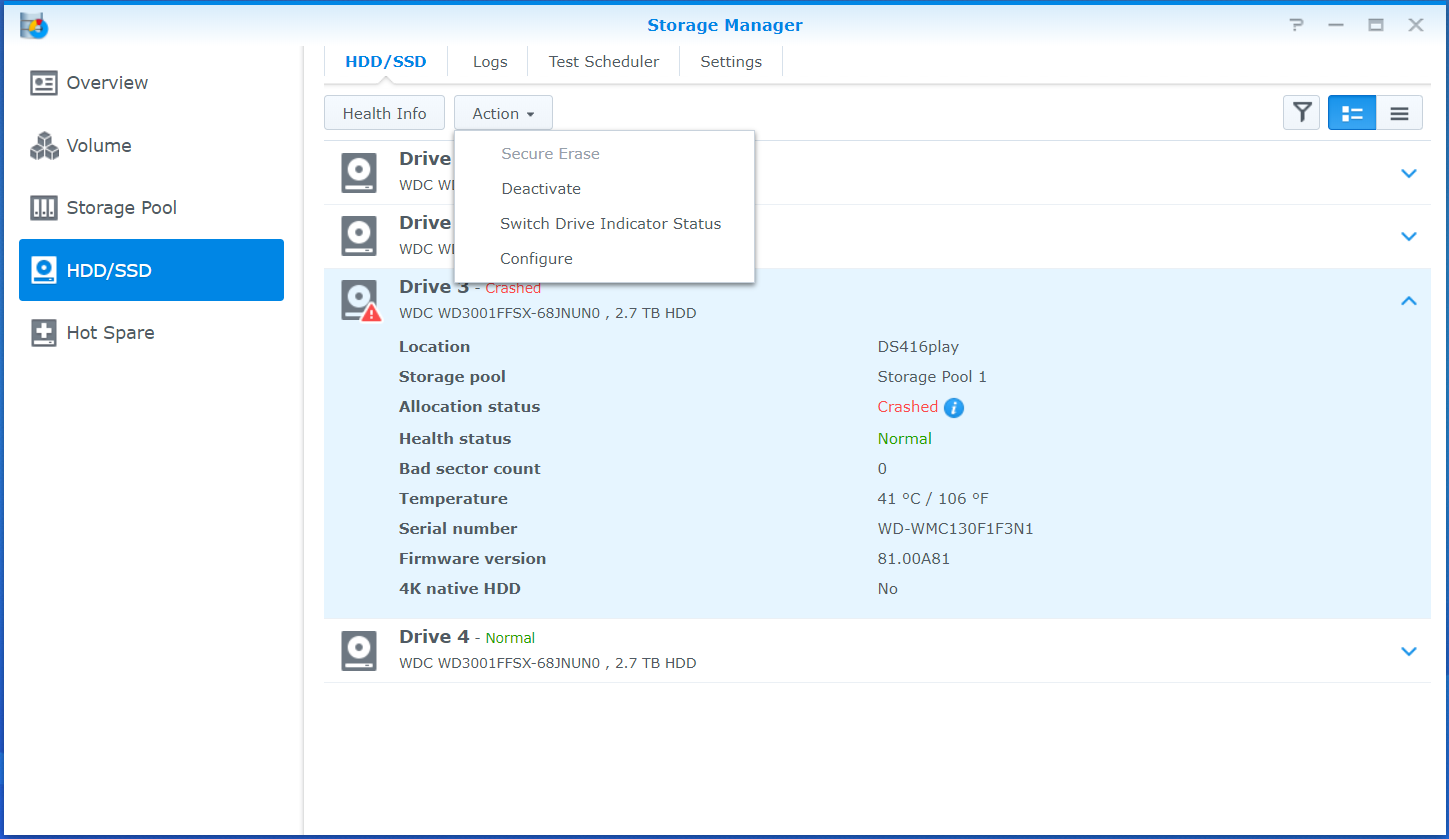Open the Overview sidebar section
Viewport: 1449px width, 839px height.
tap(151, 83)
